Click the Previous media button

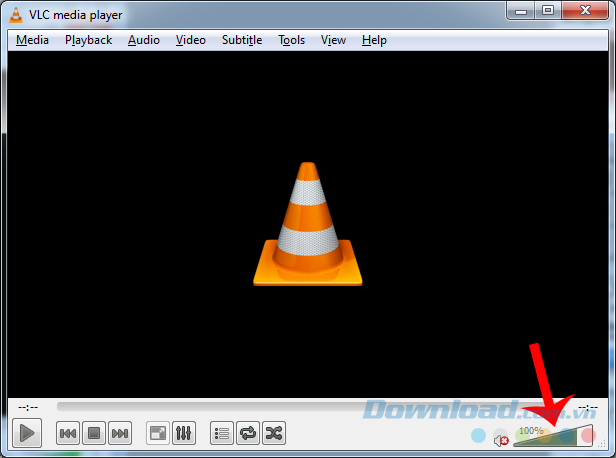(x=68, y=433)
